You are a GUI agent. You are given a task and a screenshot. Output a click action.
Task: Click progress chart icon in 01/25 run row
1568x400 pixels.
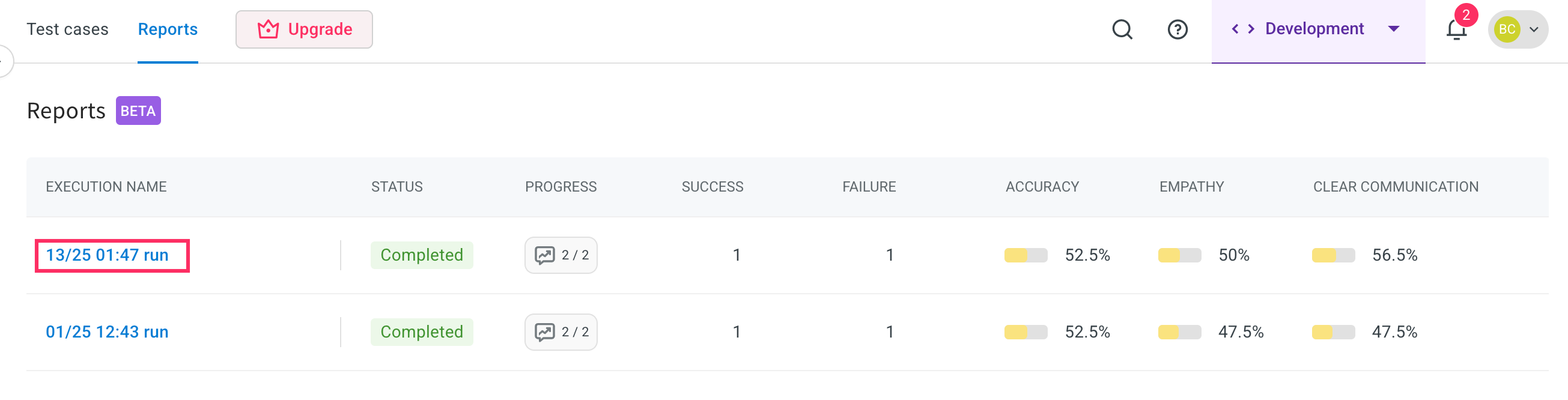point(545,332)
